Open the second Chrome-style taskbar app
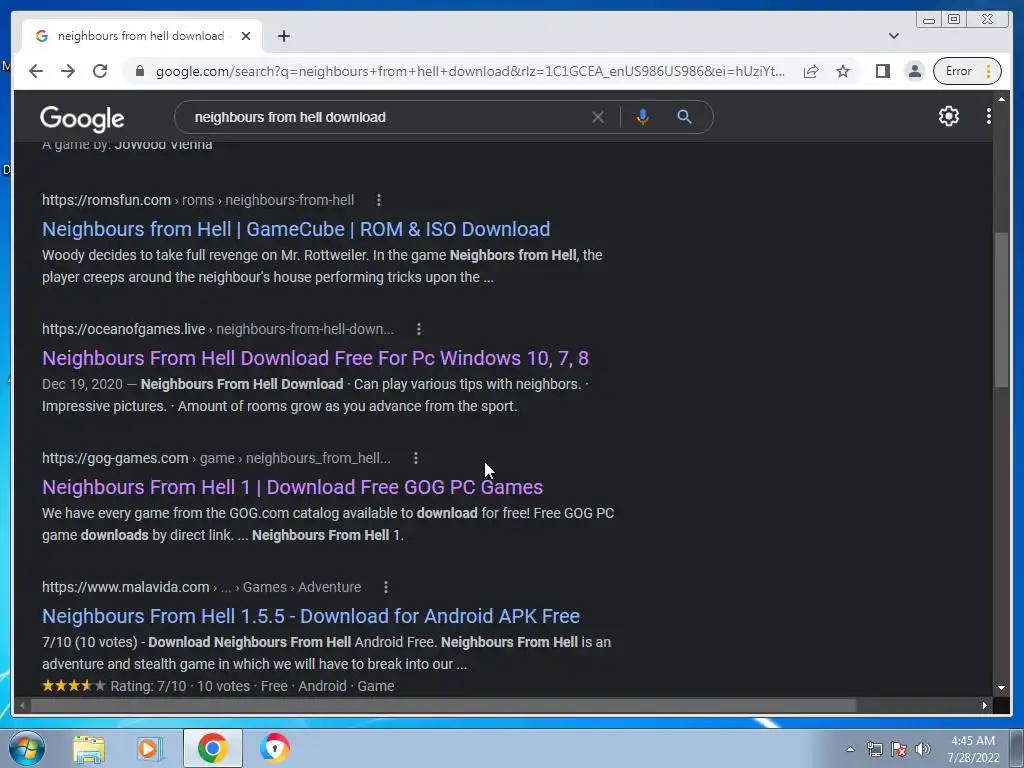The image size is (1024, 768). pyautogui.click(x=275, y=748)
